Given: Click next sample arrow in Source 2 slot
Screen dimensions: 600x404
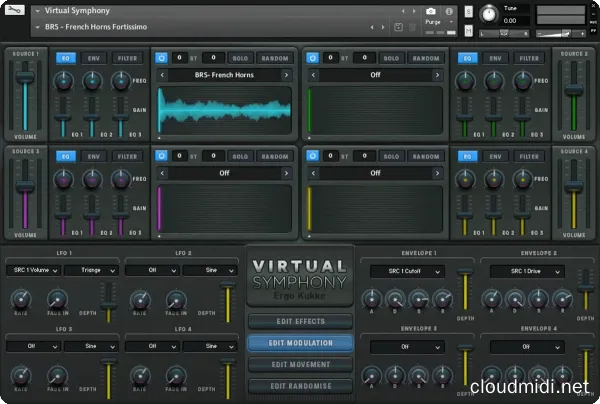Looking at the screenshot, I should click(x=437, y=75).
